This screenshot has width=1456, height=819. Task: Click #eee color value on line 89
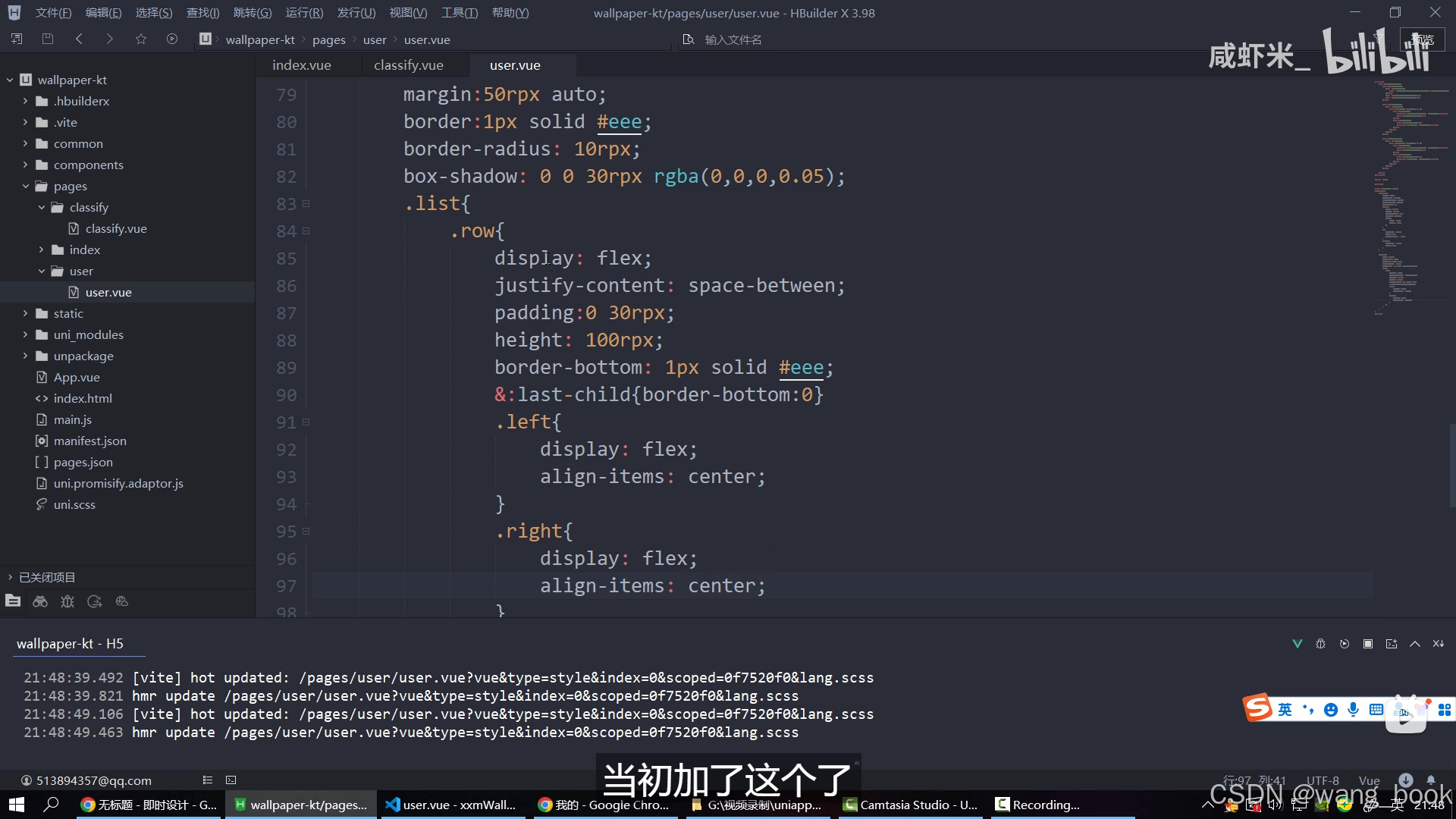coord(800,366)
